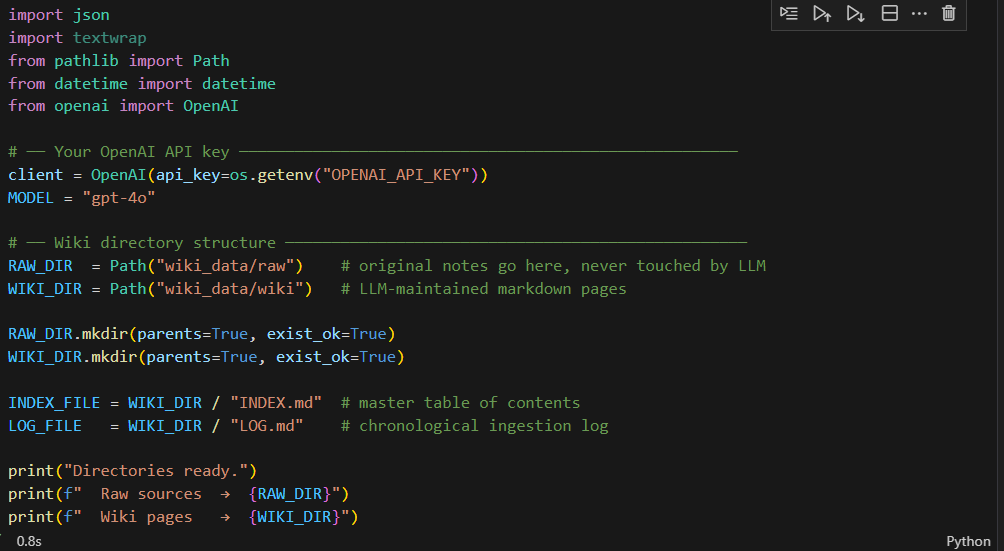Run this cell and cells below
1004x551 pixels.
click(855, 13)
